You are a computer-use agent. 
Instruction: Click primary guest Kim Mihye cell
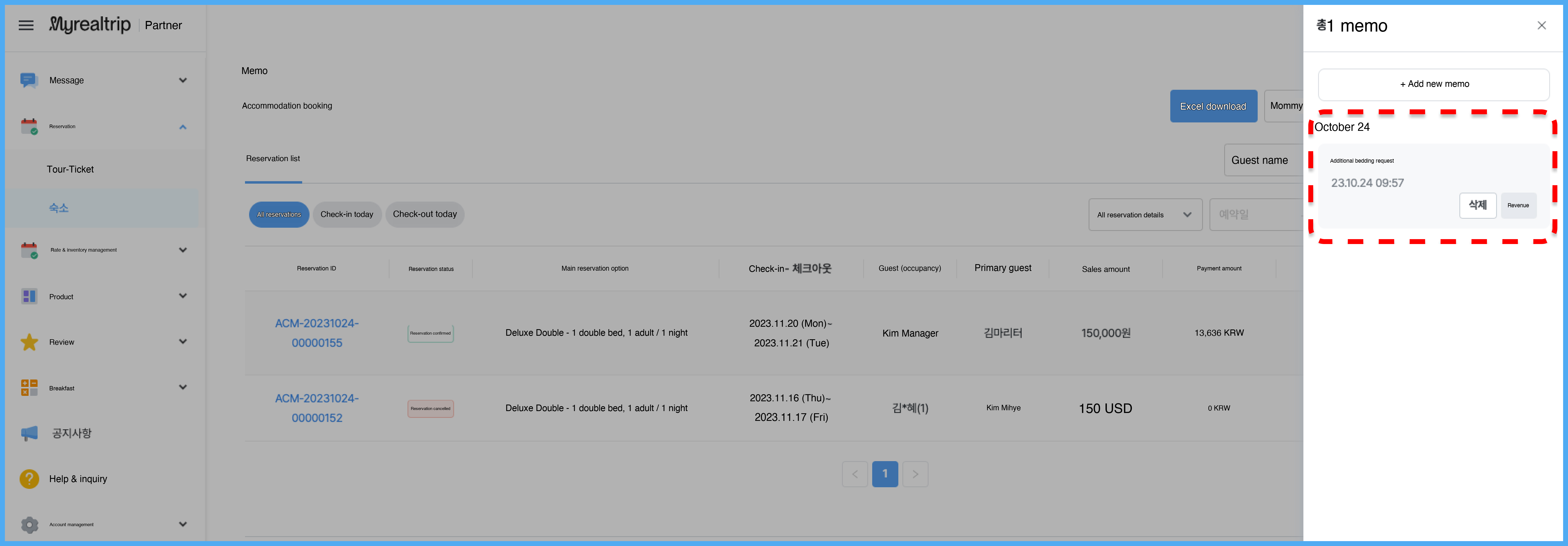point(1003,408)
